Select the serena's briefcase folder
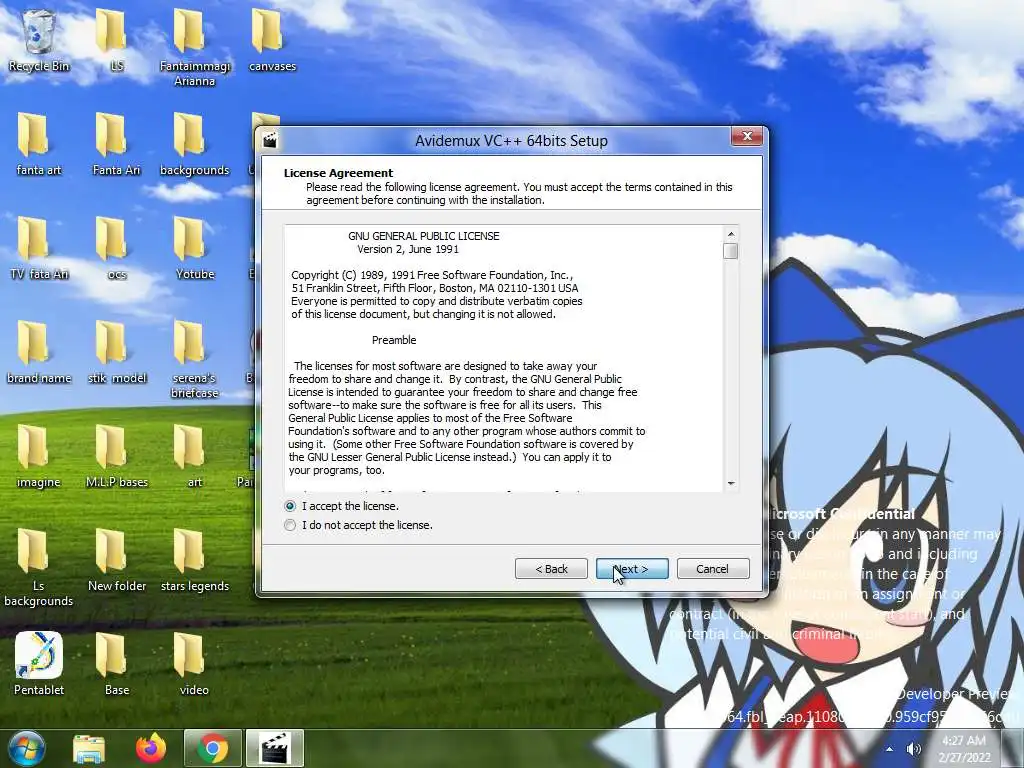 click(195, 359)
